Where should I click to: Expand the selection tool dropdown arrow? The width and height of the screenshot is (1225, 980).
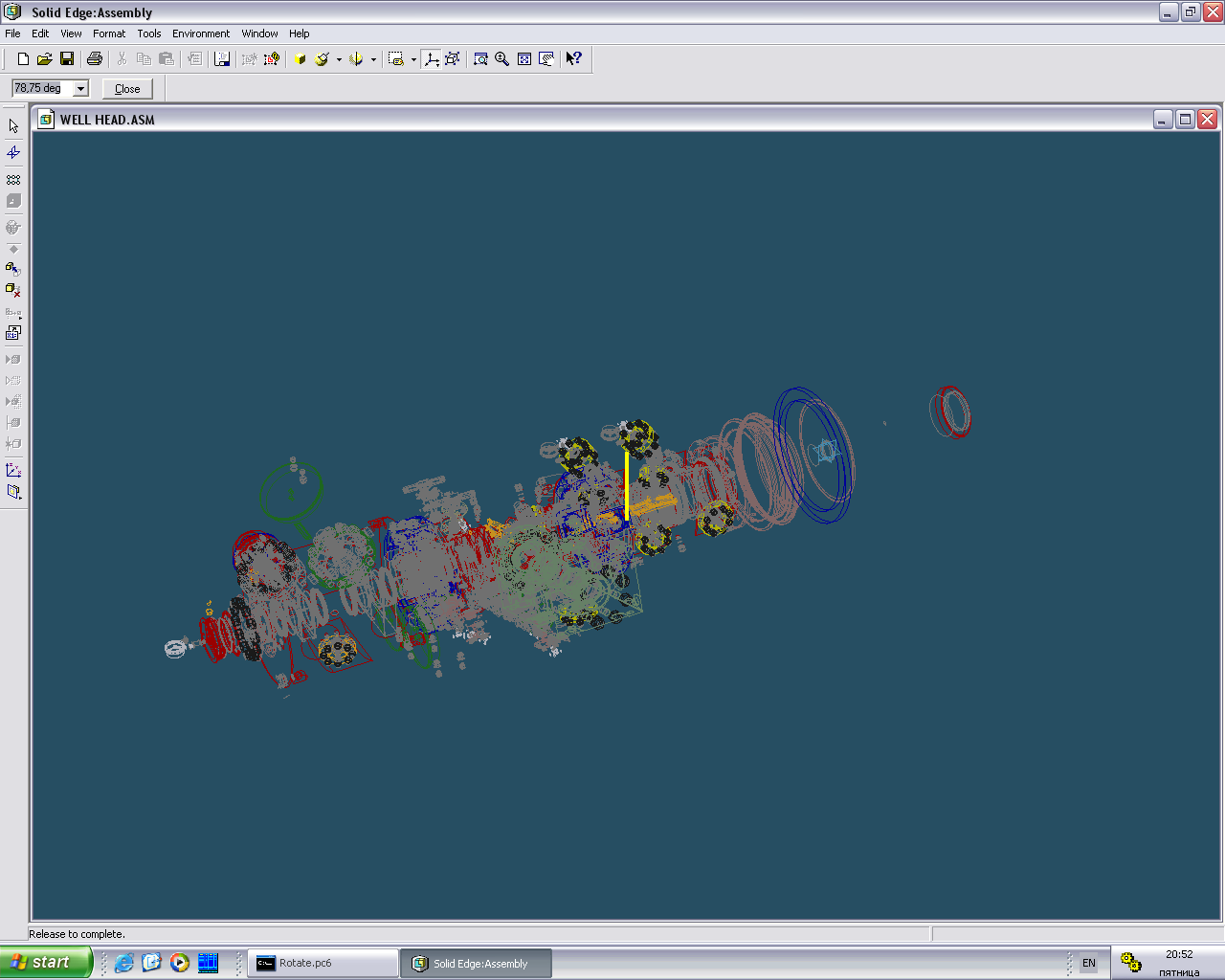tap(413, 59)
